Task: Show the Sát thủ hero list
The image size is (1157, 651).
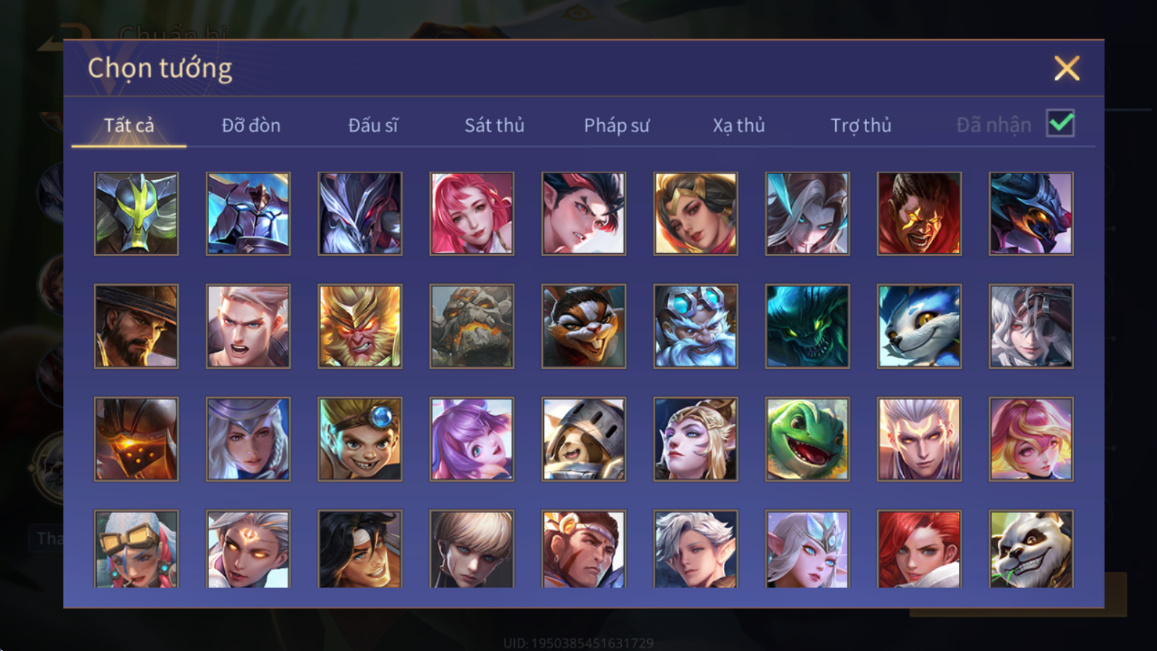Action: coord(494,125)
